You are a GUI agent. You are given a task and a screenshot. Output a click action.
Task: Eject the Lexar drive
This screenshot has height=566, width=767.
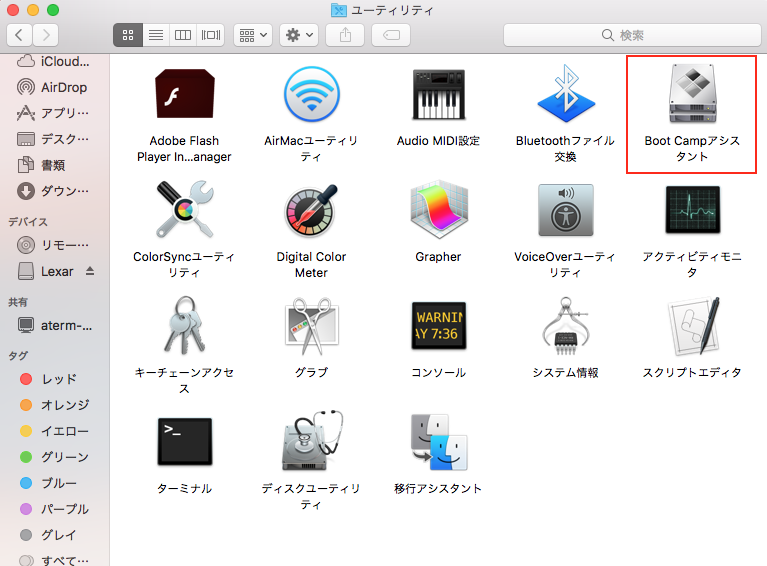point(90,271)
